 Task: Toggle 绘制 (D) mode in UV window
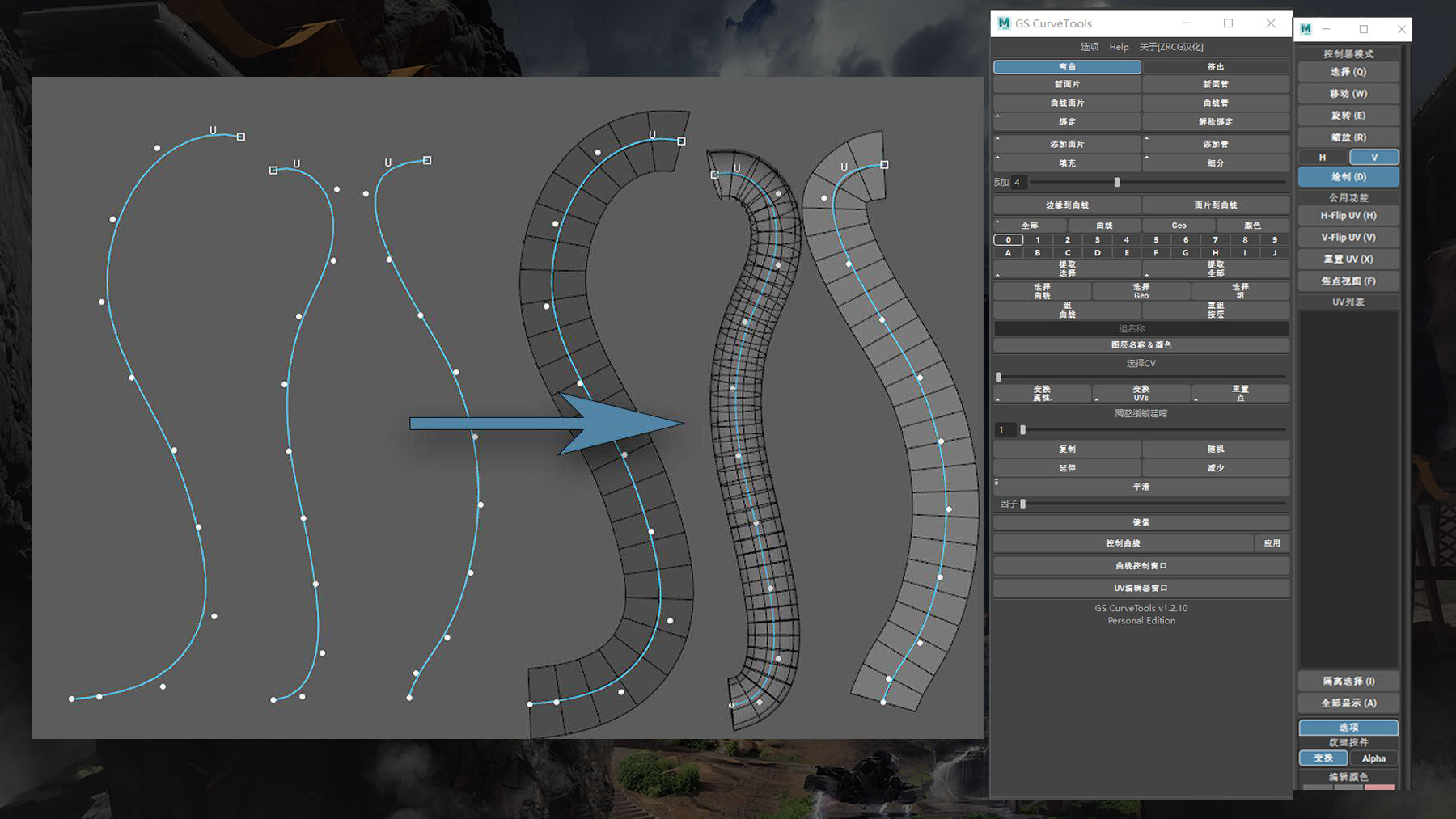coord(1348,177)
